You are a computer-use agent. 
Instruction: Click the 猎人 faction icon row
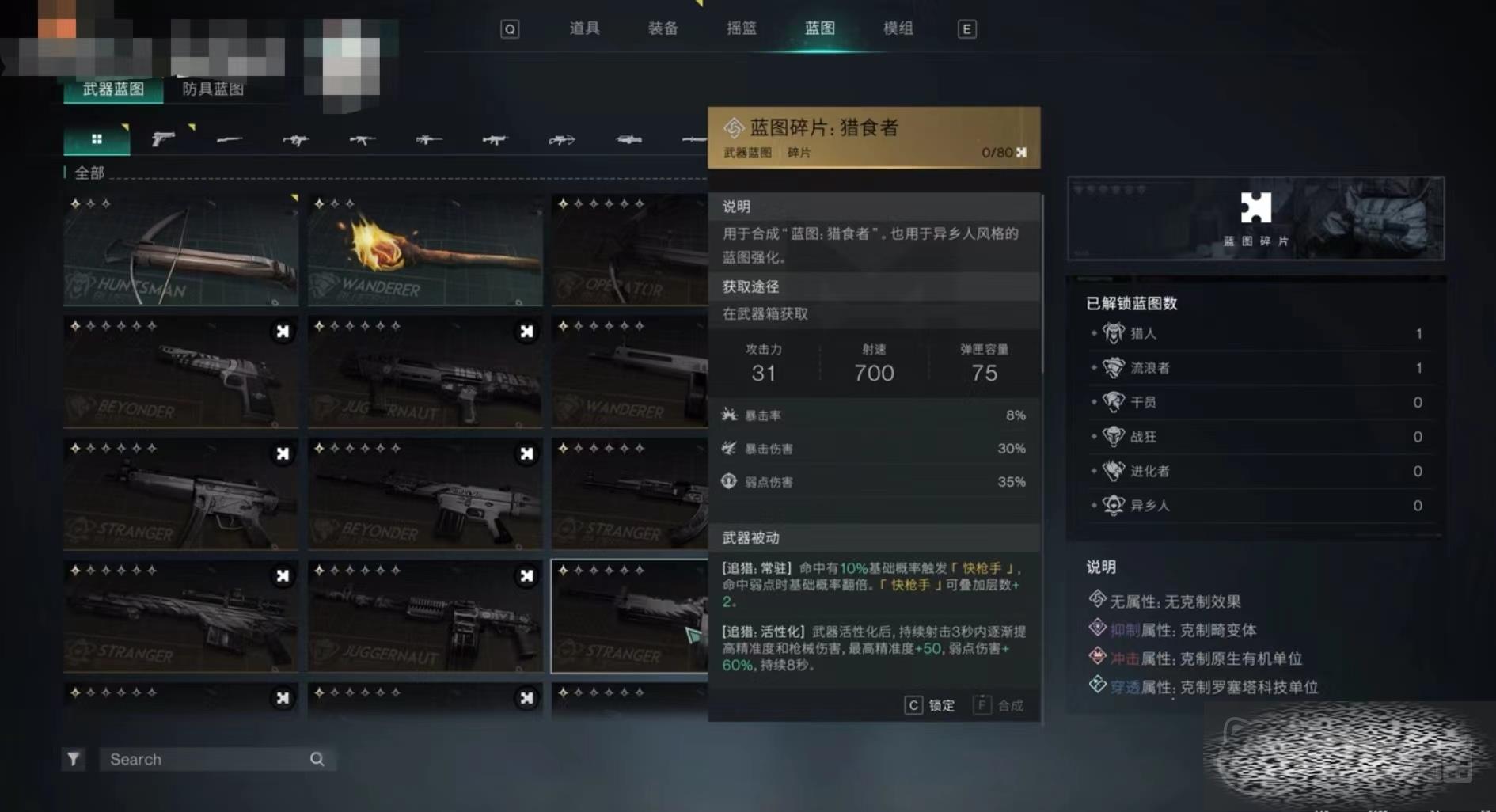1257,333
